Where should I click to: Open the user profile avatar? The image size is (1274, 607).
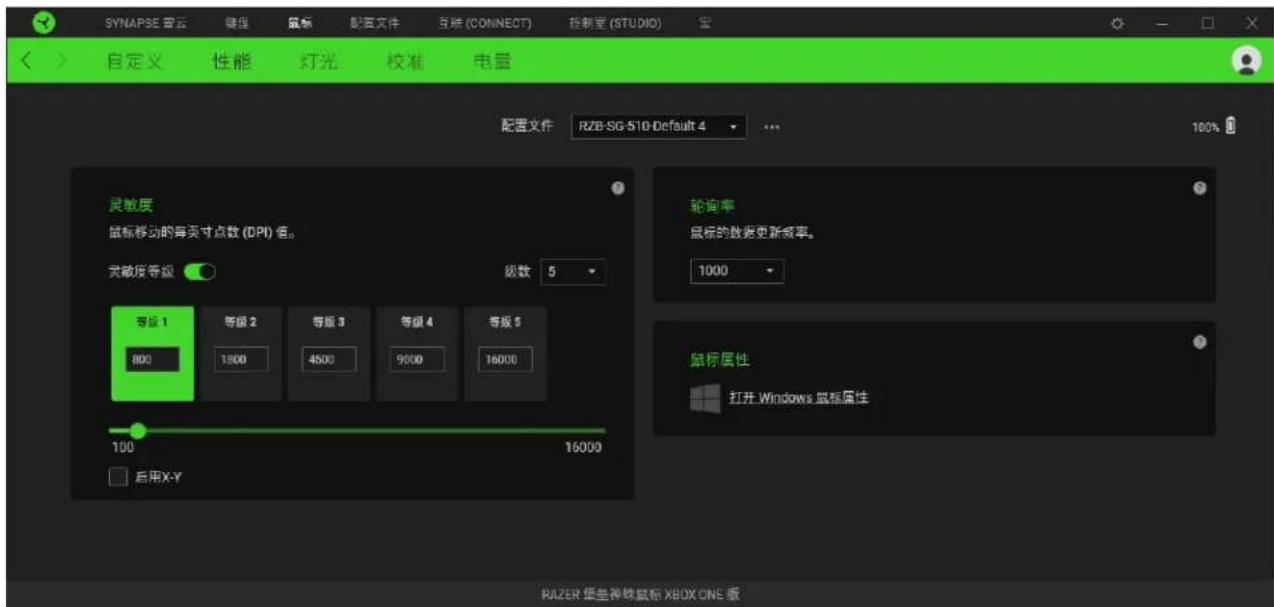1246,61
